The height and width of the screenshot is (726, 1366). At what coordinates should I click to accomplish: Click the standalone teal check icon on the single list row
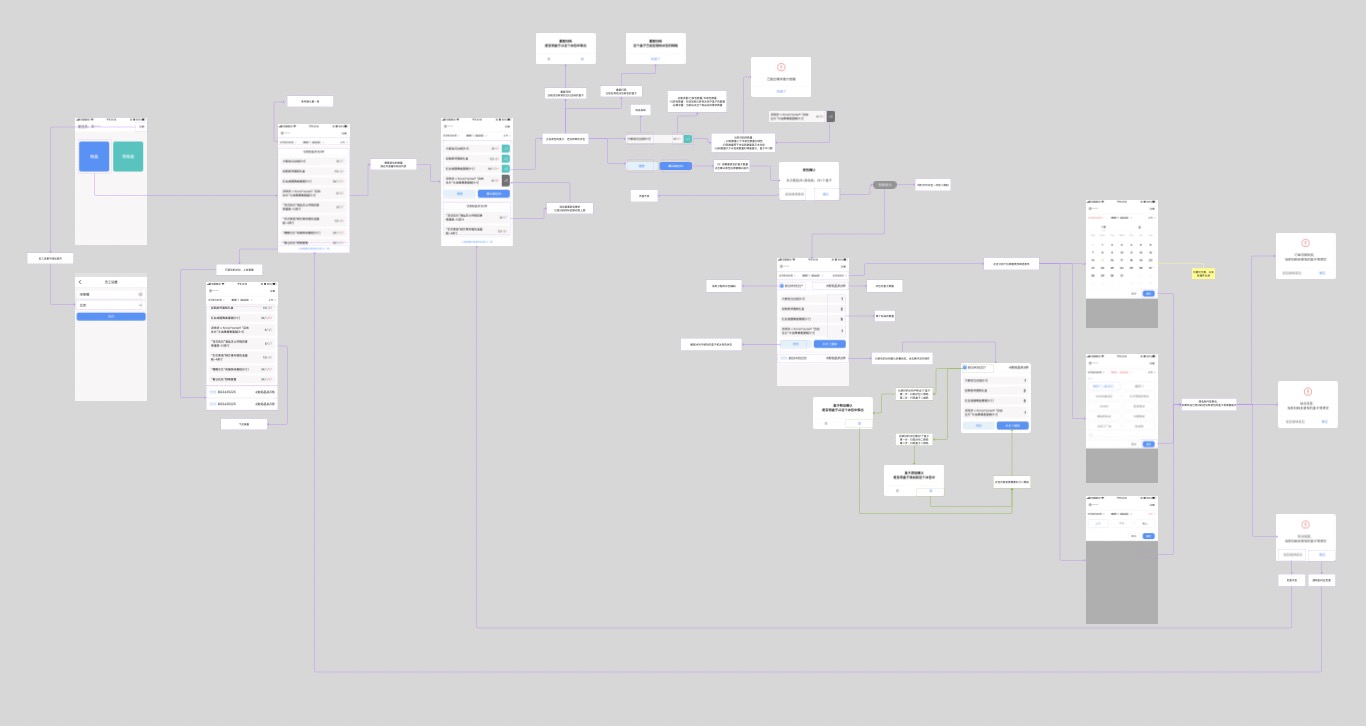point(687,139)
